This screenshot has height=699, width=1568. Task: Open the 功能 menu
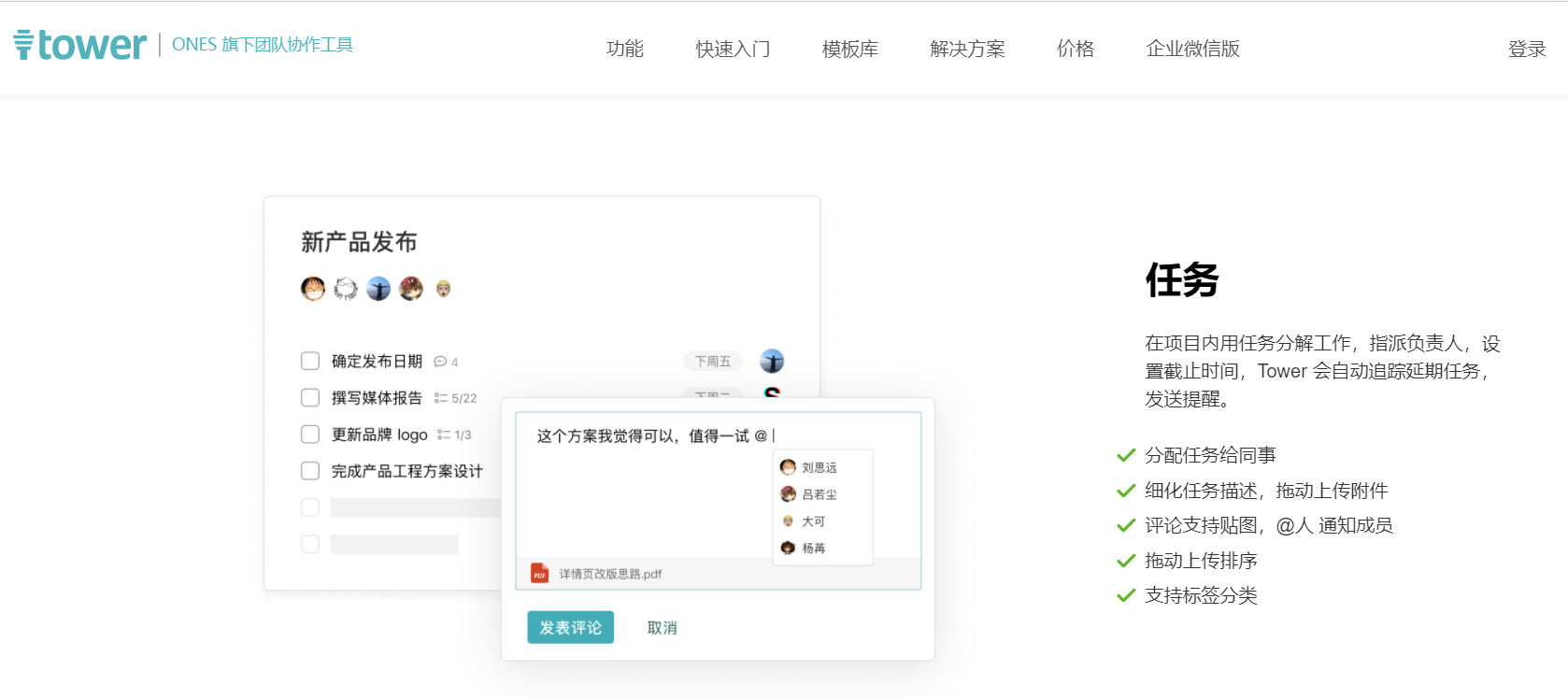point(625,49)
